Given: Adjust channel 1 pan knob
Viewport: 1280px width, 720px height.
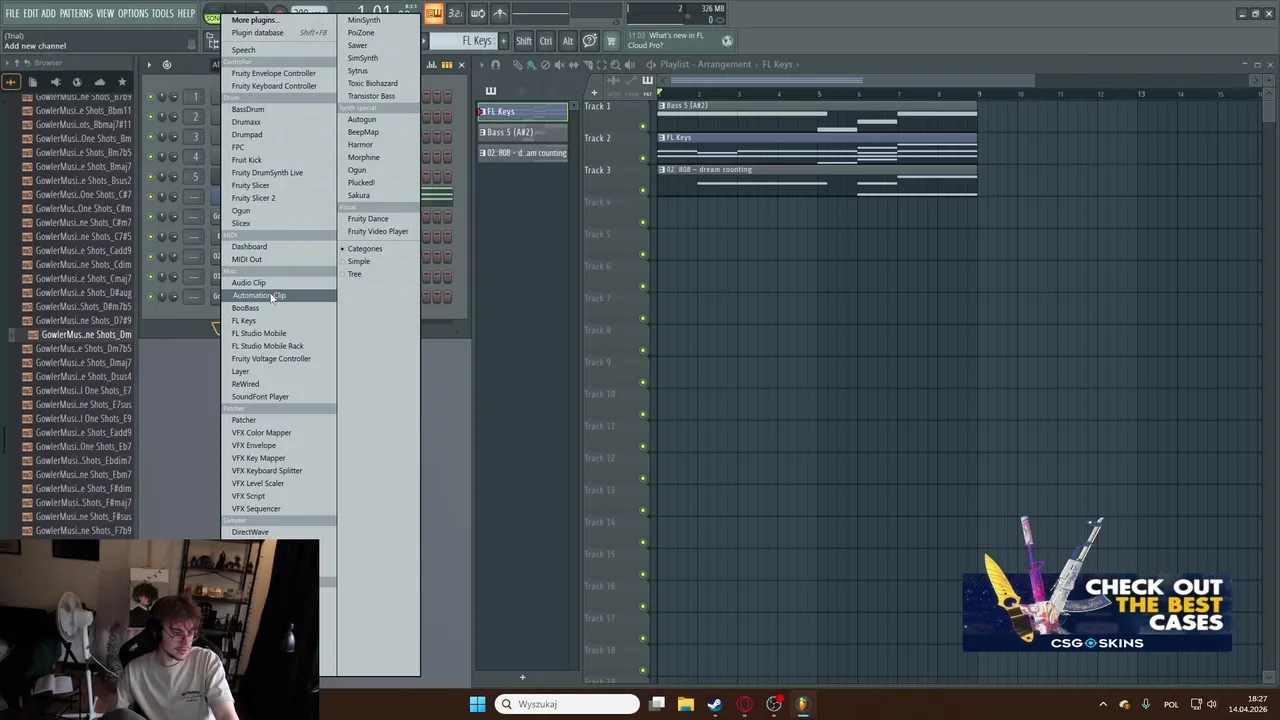Looking at the screenshot, I should [162, 97].
